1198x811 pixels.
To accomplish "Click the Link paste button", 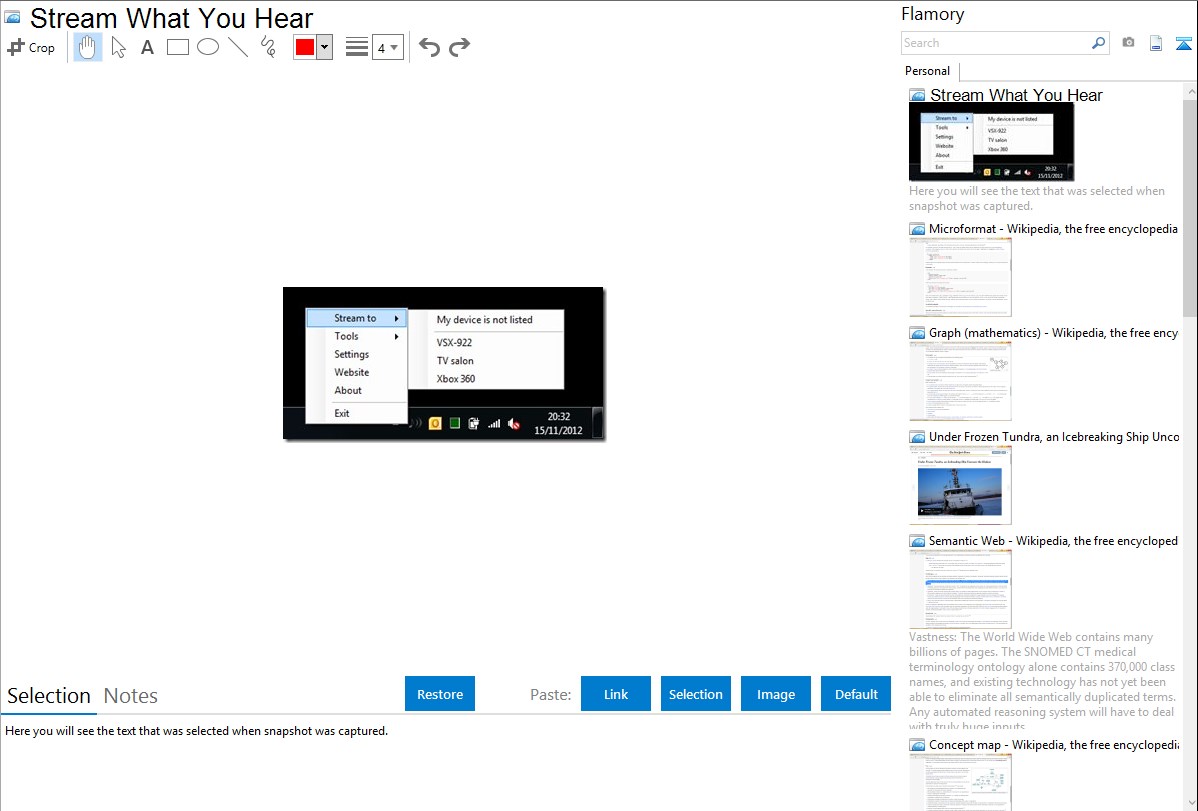I will coord(616,694).
